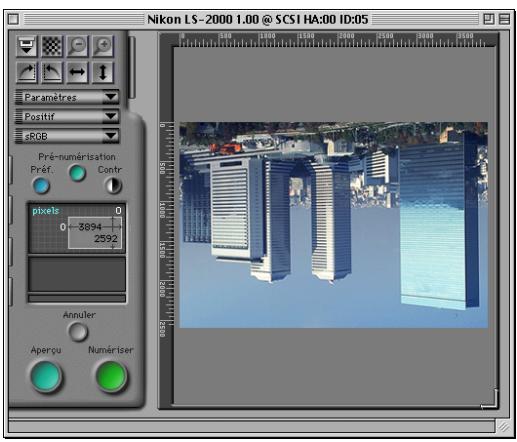
Task: Click the vertical ruler left of preview
Action: click(166, 230)
